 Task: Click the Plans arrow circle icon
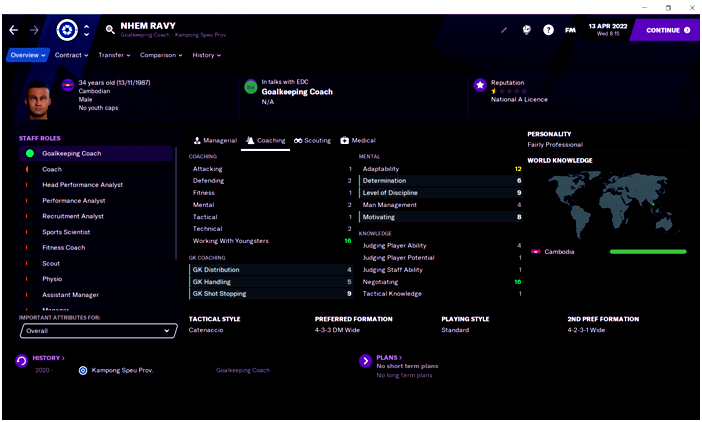[365, 361]
